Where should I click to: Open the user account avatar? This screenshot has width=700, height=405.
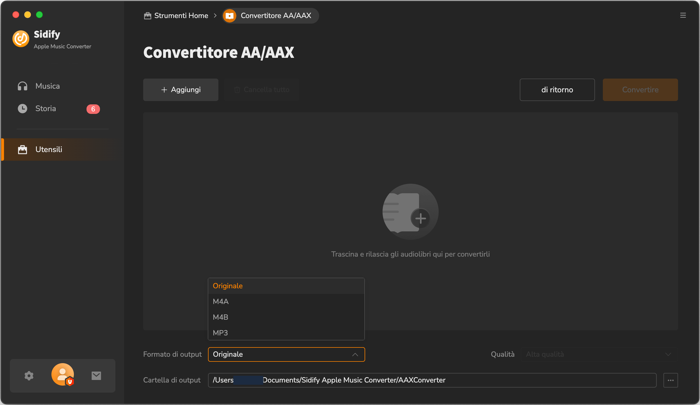coord(62,374)
